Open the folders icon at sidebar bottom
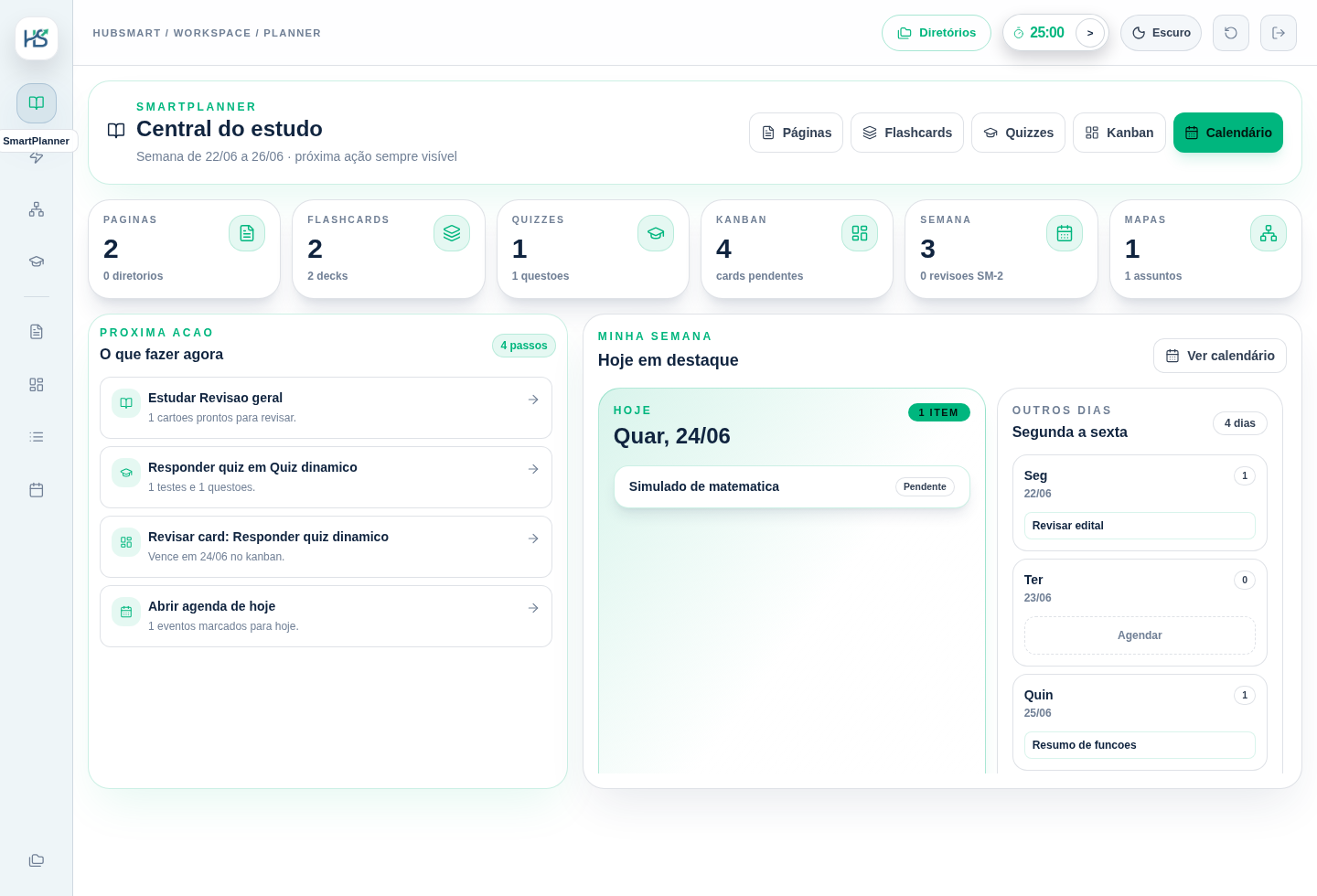This screenshot has width=1317, height=896. (x=37, y=860)
